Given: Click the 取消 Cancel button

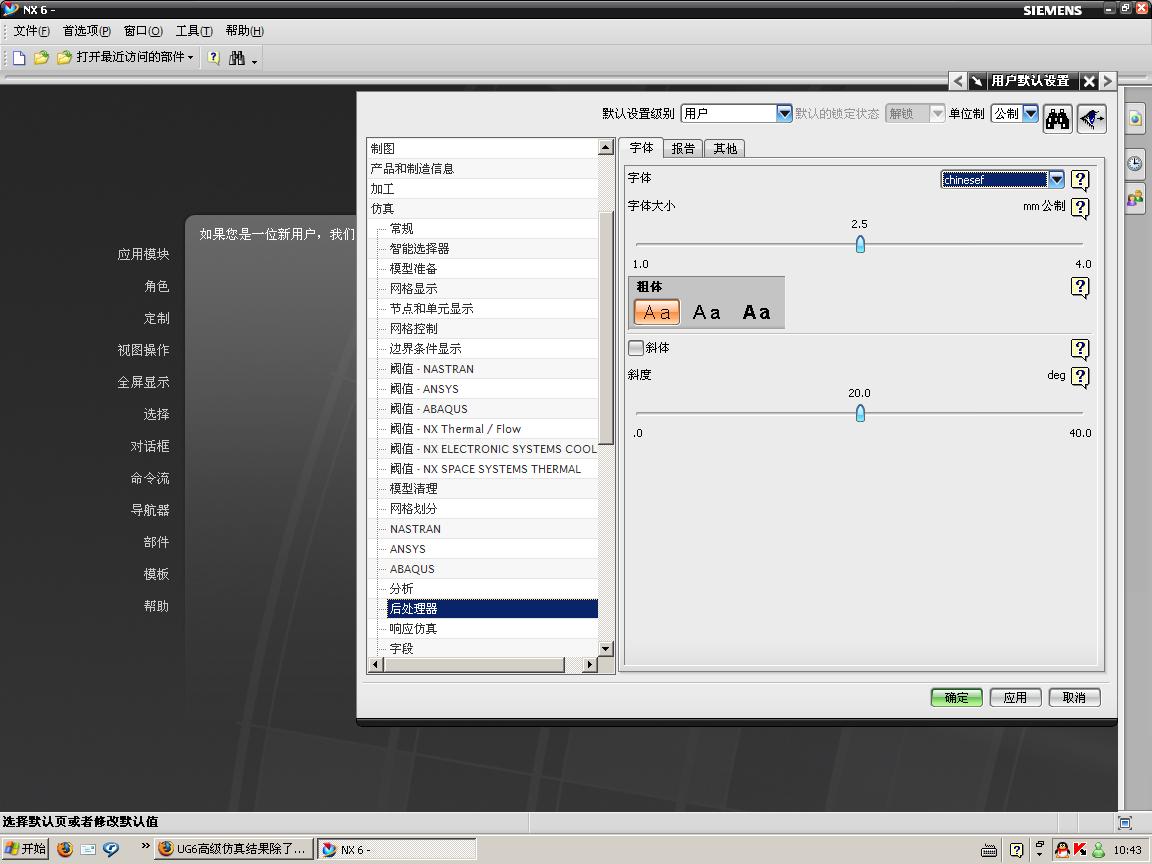Looking at the screenshot, I should [1074, 697].
